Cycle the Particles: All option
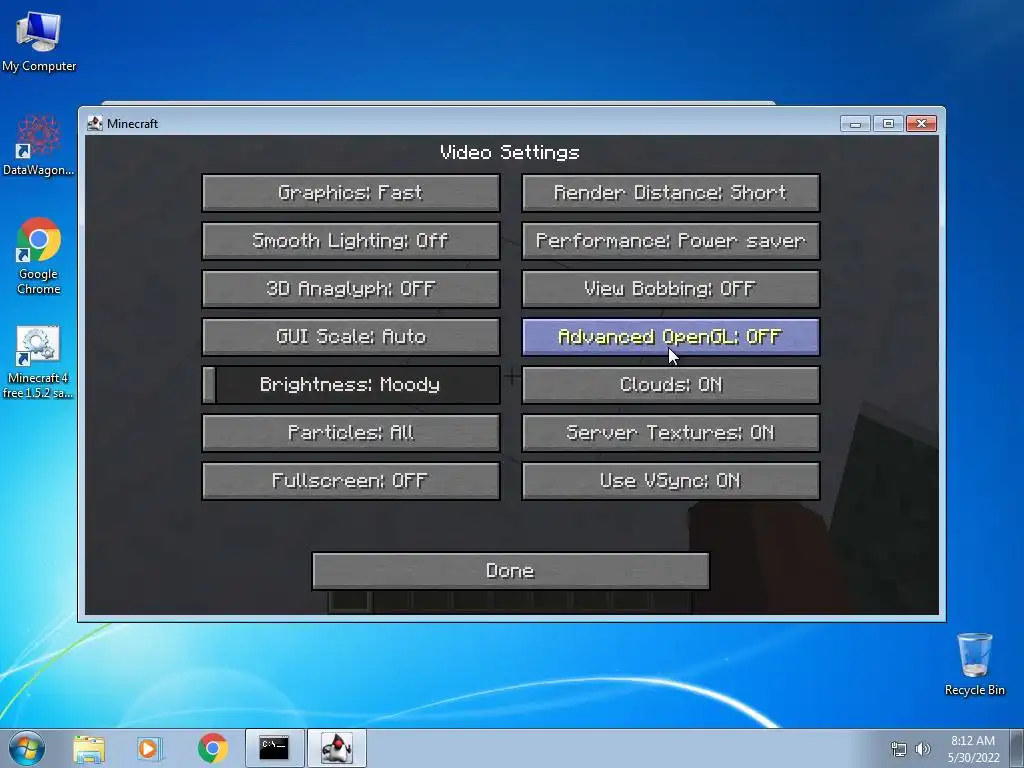Screen dimensions: 1024x768 click(x=351, y=433)
